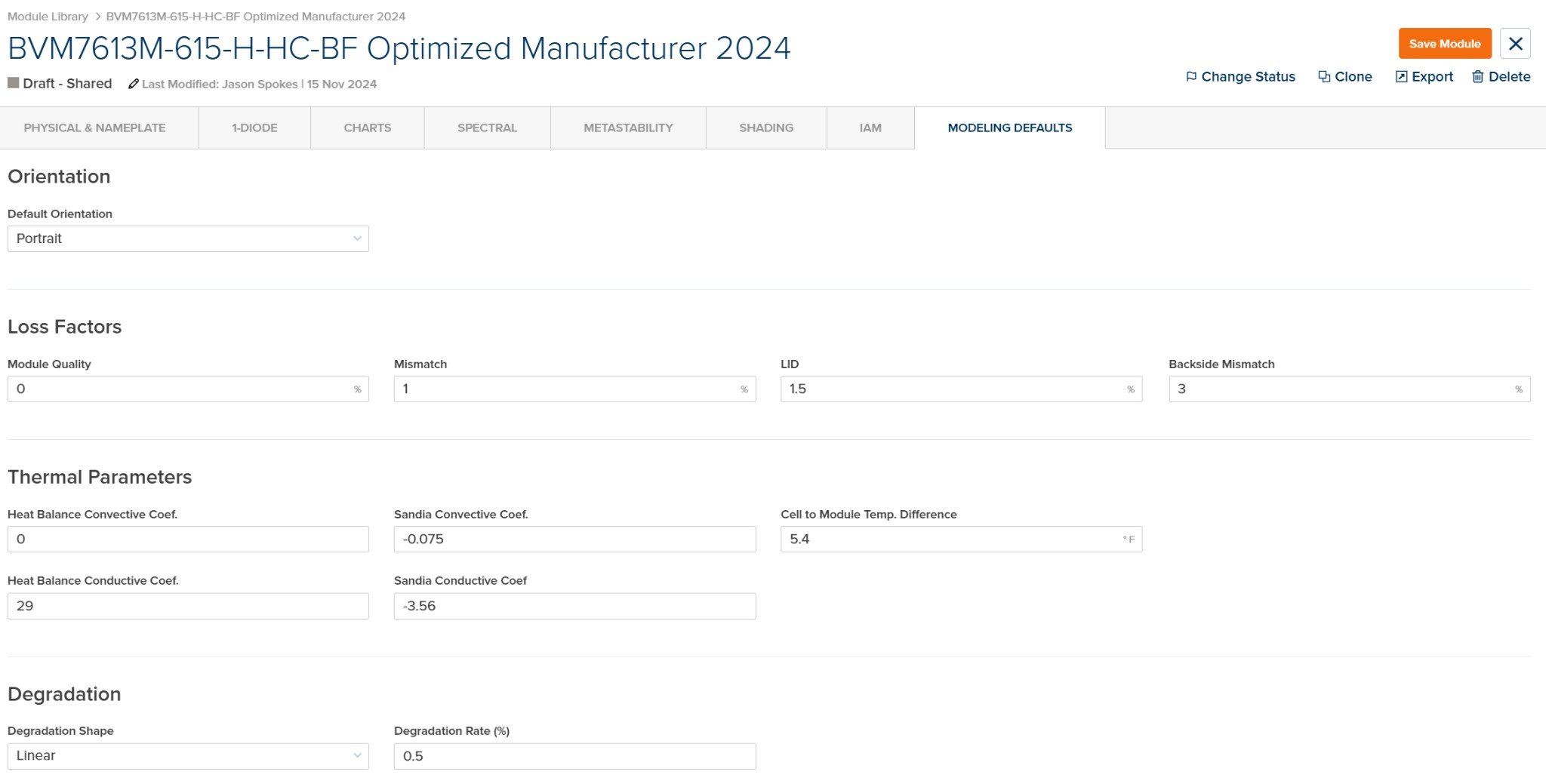This screenshot has width=1546, height=784.
Task: Click the Change Status flag icon
Action: click(1191, 77)
